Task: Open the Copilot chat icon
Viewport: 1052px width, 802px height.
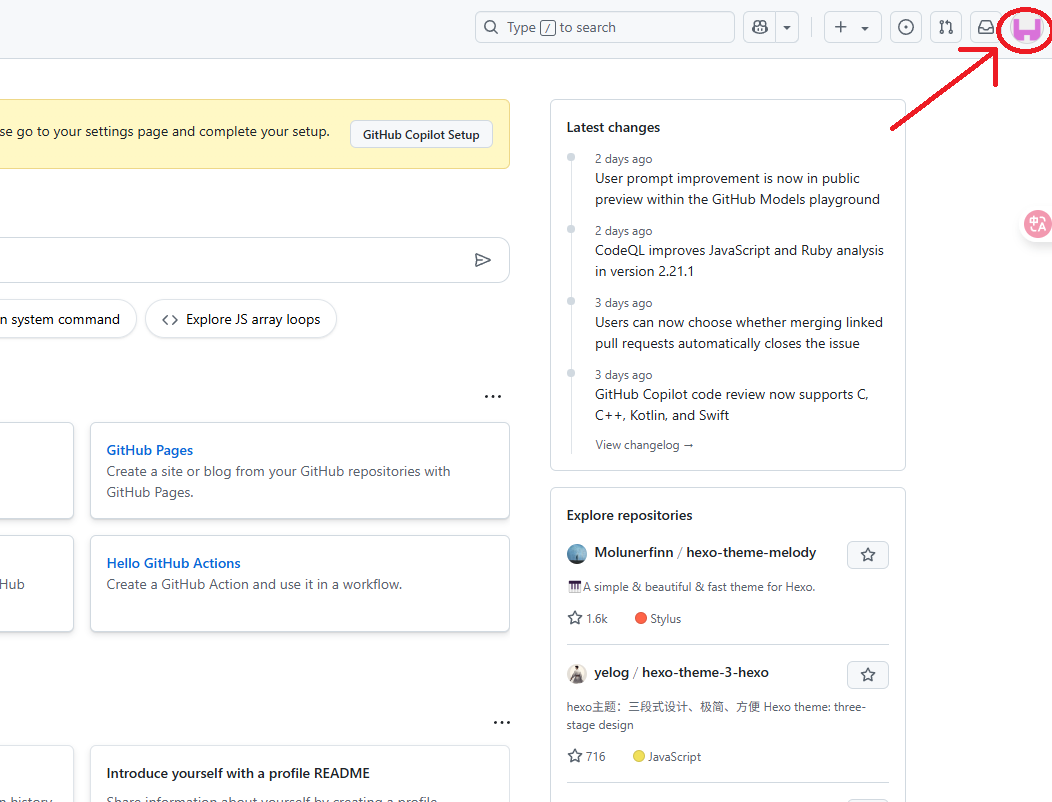Action: (x=760, y=28)
